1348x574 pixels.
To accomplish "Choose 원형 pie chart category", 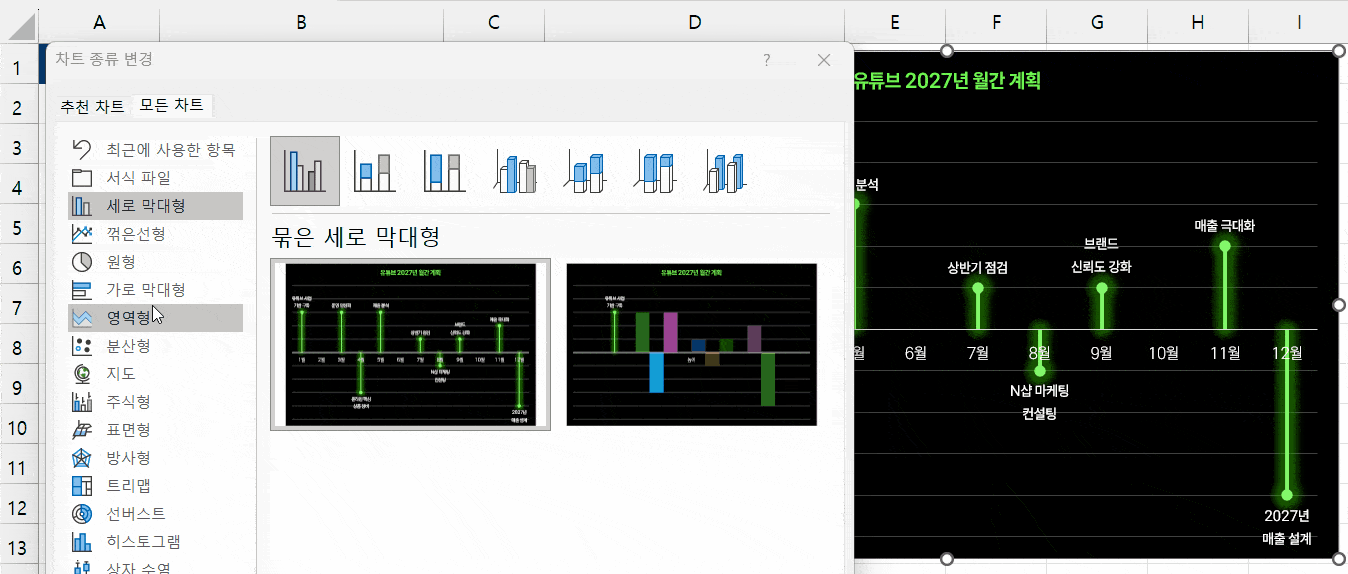I will coord(127,262).
